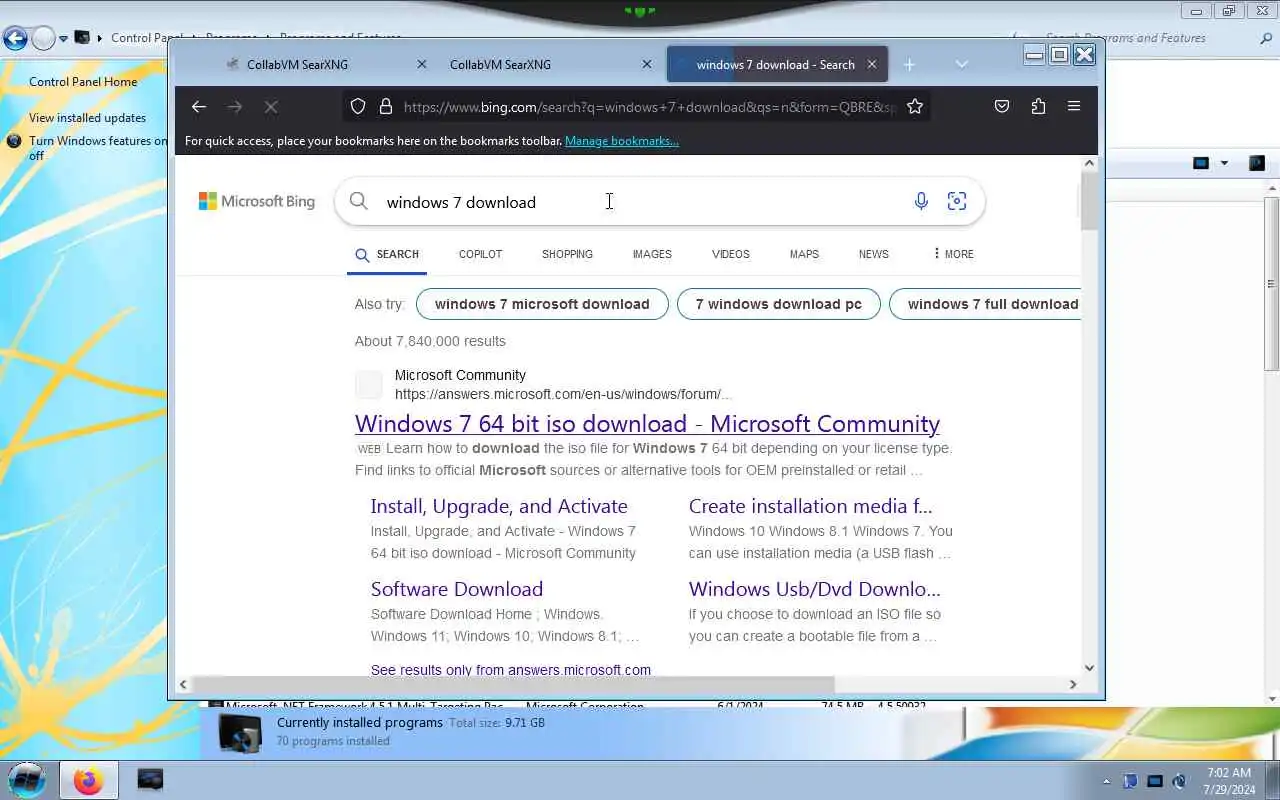Open Control Panel taskbar window icon
Viewport: 1280px width, 800px height.
coord(150,780)
